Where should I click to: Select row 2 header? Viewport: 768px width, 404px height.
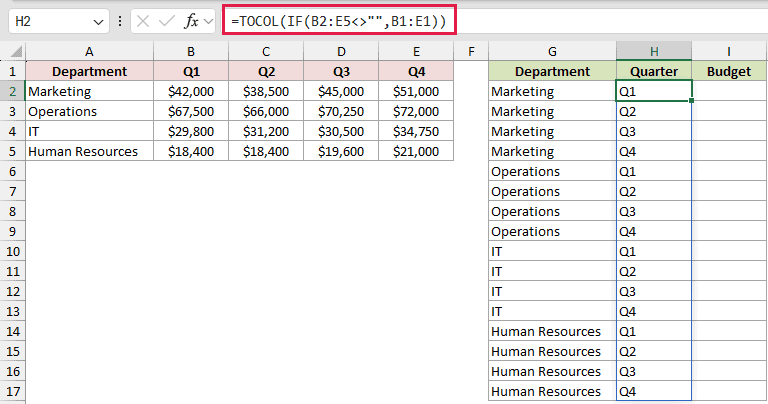(13, 92)
